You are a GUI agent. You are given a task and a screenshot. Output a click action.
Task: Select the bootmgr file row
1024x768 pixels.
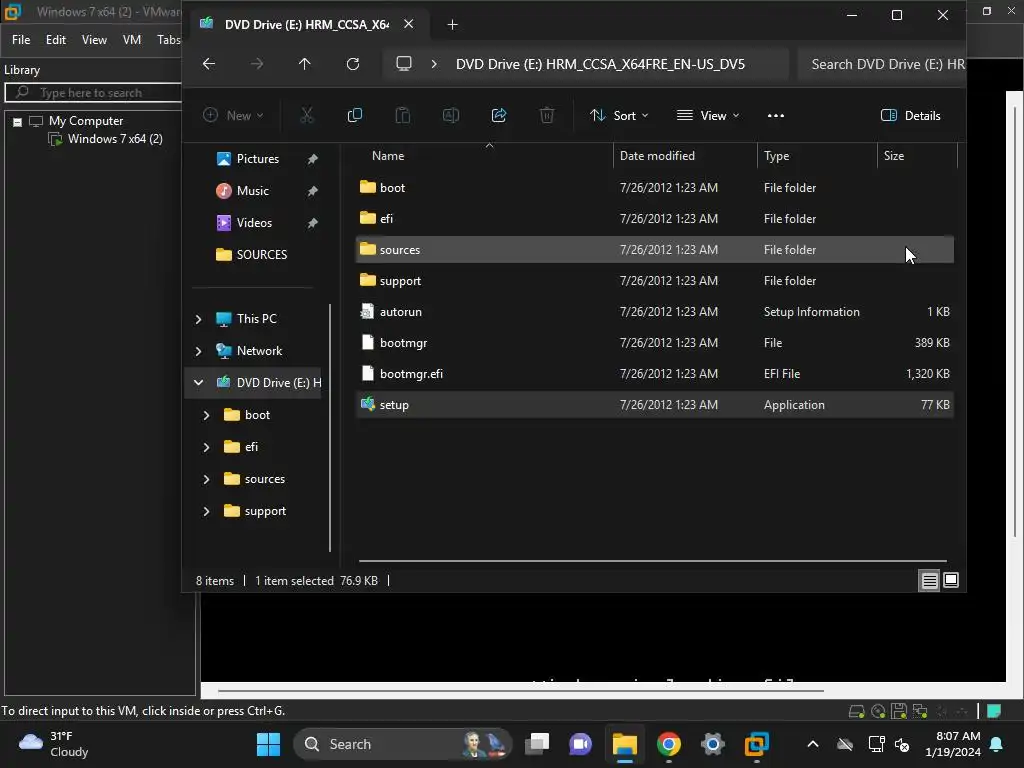654,343
